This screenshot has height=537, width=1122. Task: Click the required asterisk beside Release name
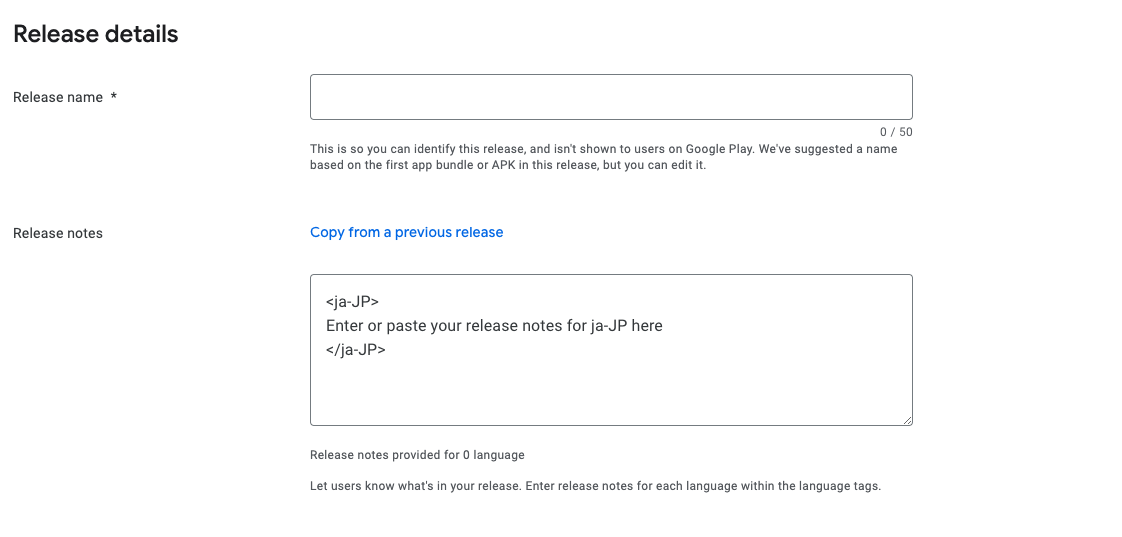[114, 97]
